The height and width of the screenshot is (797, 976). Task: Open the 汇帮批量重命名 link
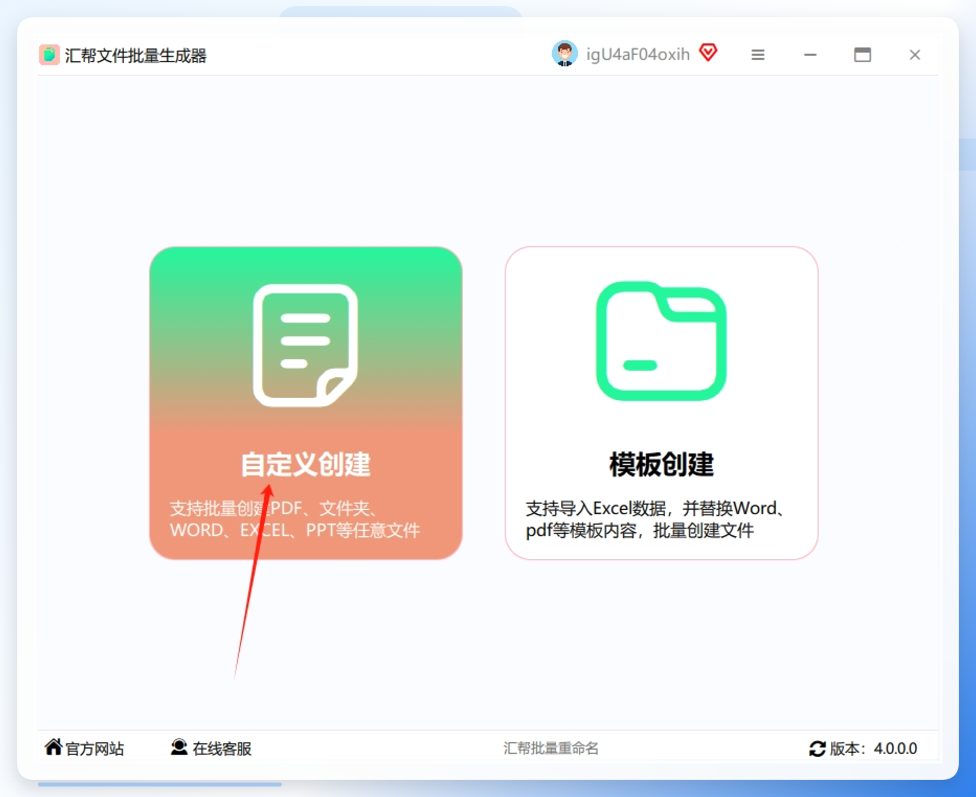[550, 748]
